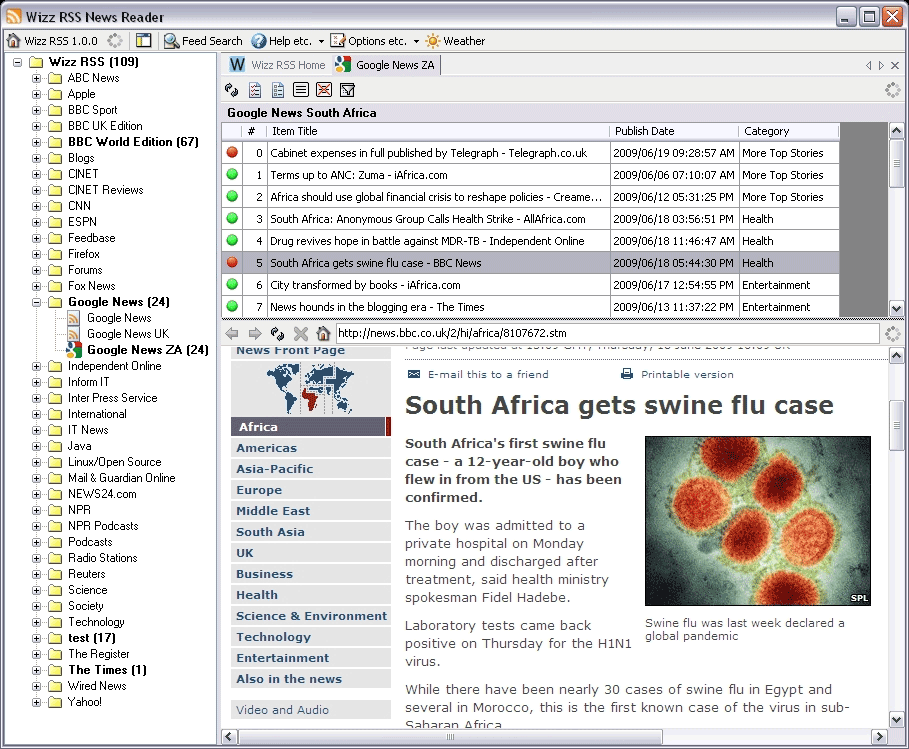Open Feed Search with the magnifier icon
Screen dimensions: 909x749
(x=171, y=41)
